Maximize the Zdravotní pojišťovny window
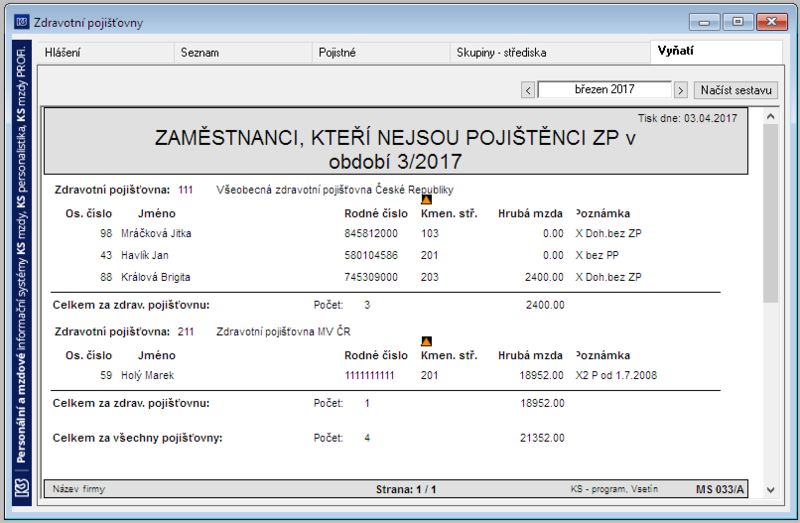This screenshot has height=523, width=800. pyautogui.click(x=738, y=22)
